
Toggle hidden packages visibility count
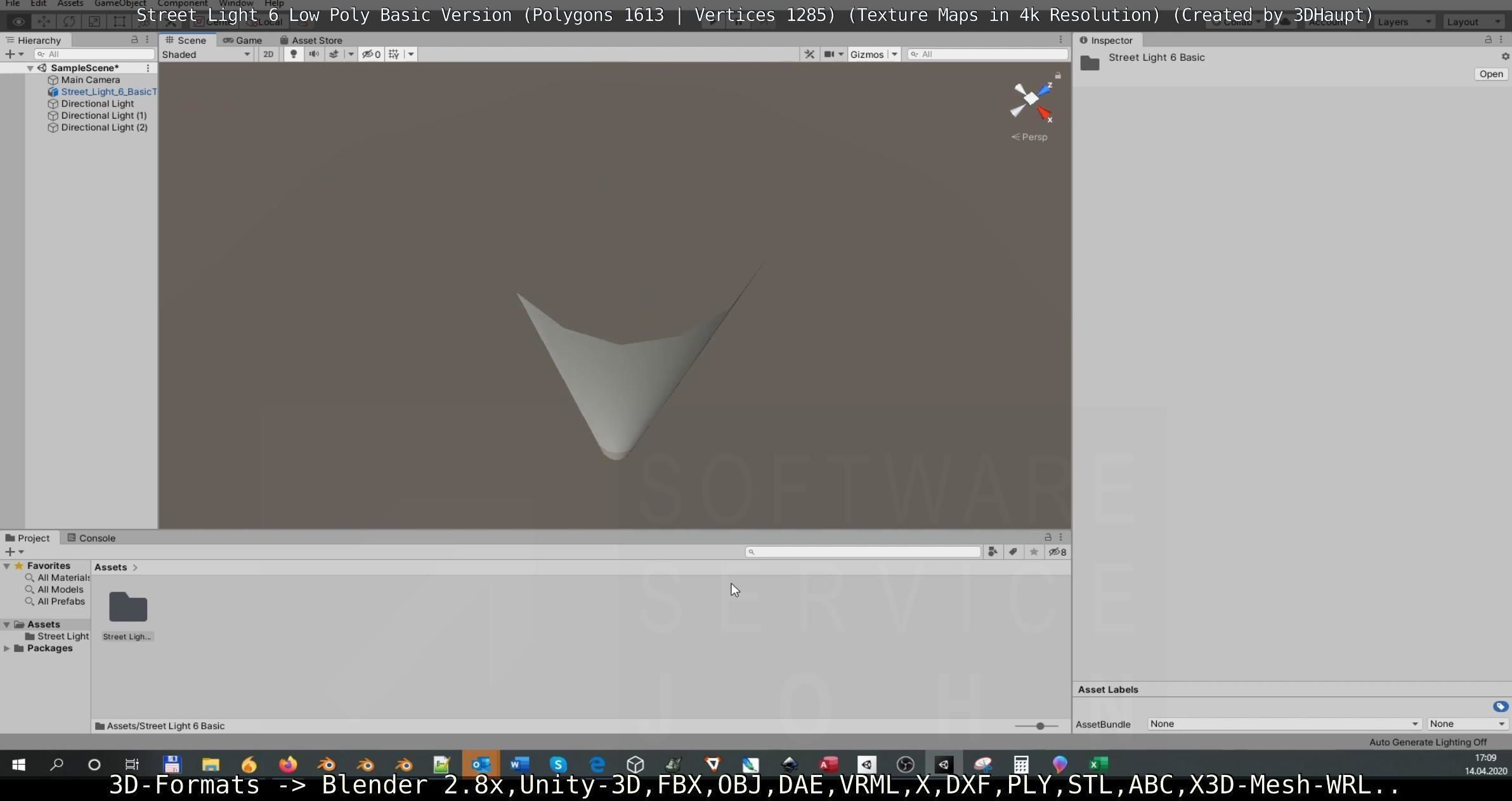click(1057, 552)
